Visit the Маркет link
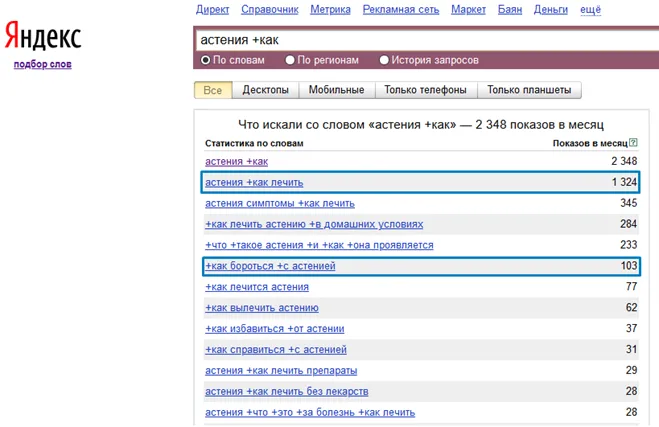 (469, 10)
